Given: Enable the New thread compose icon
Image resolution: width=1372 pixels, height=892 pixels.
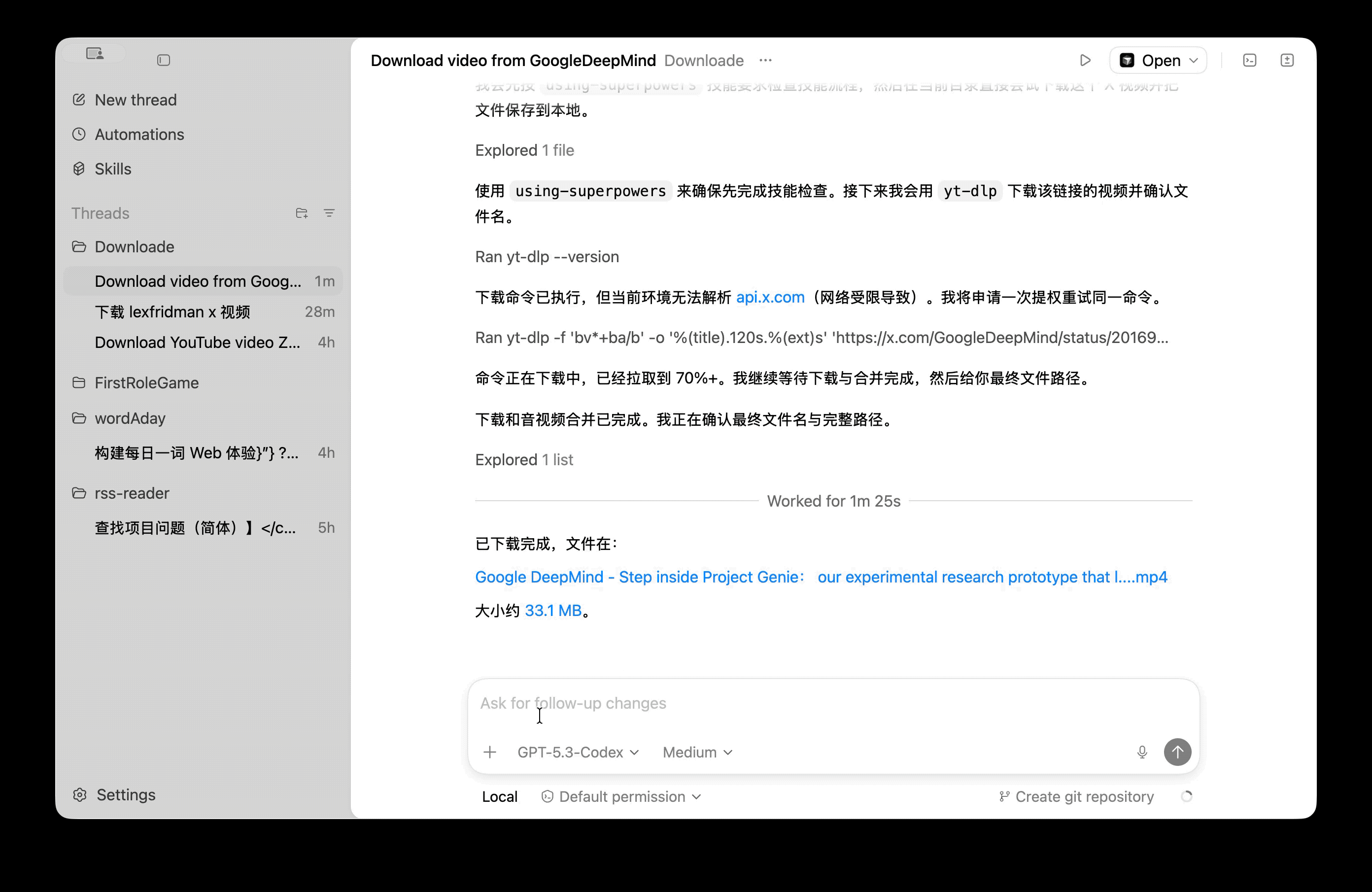Looking at the screenshot, I should point(79,99).
